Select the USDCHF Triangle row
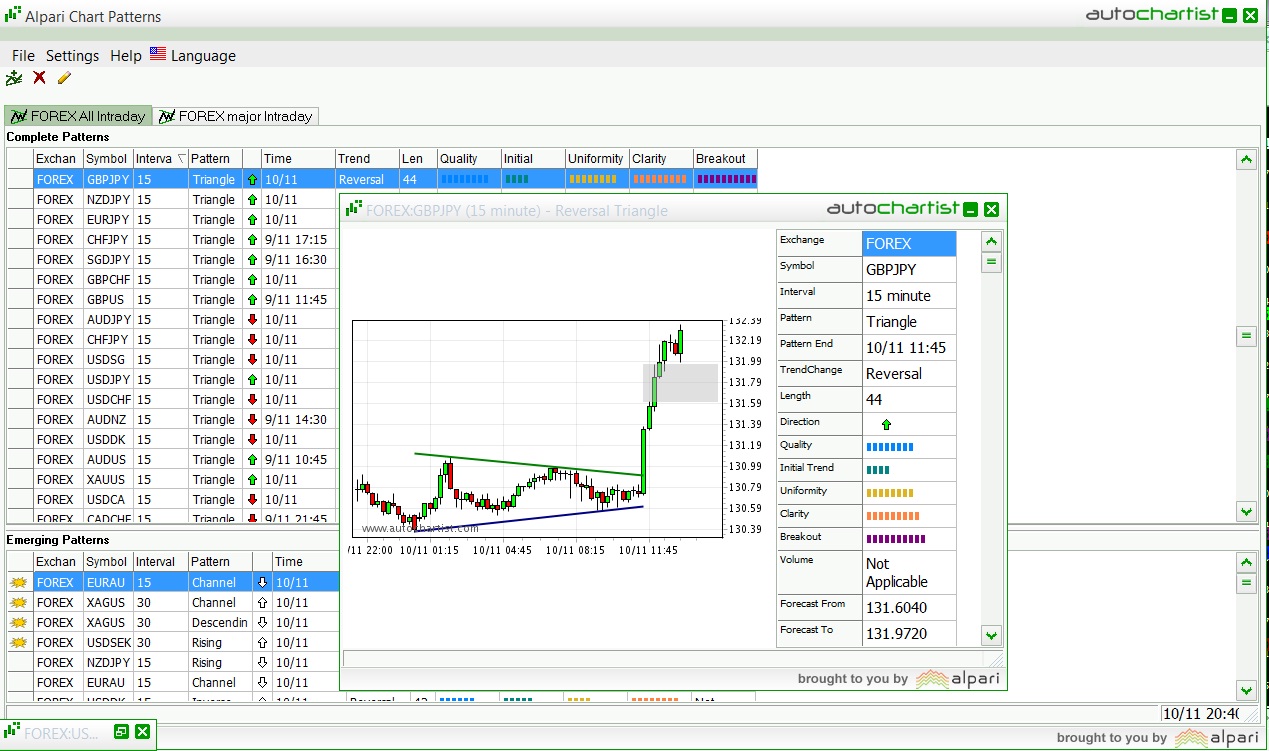The width and height of the screenshot is (1269, 751). click(x=172, y=400)
